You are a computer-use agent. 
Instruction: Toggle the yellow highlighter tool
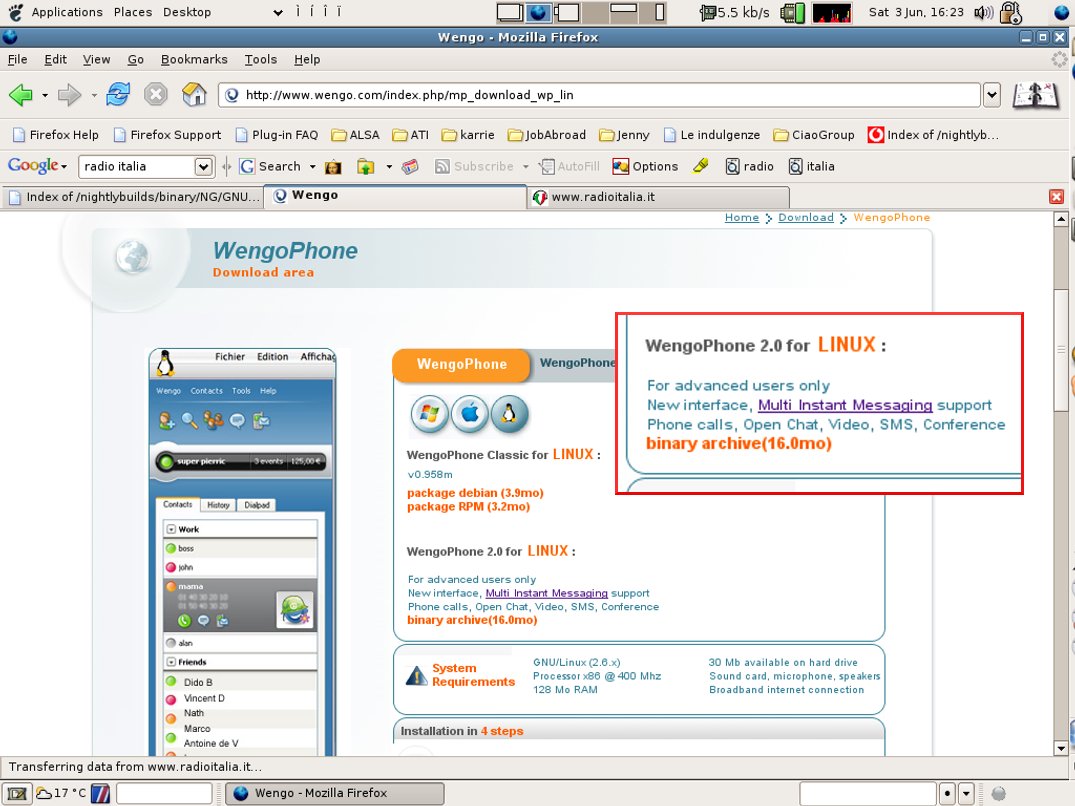click(700, 166)
